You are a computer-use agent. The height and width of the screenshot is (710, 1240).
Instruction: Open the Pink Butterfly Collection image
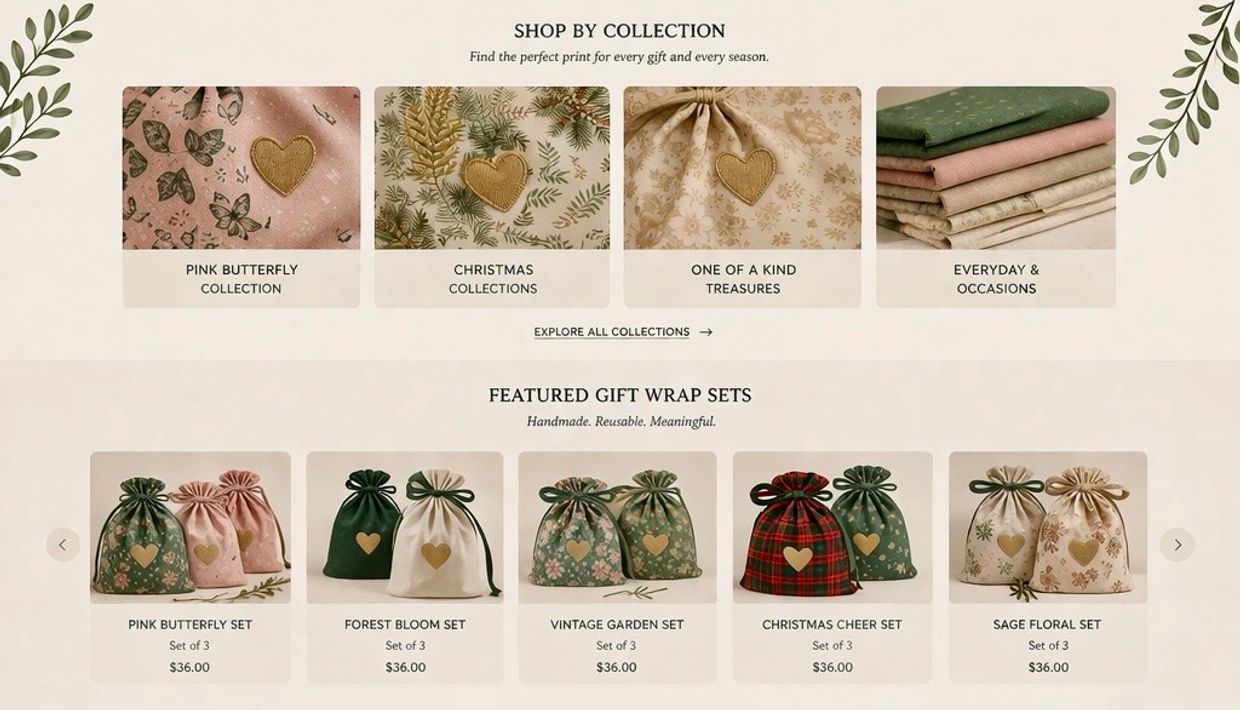click(x=241, y=167)
